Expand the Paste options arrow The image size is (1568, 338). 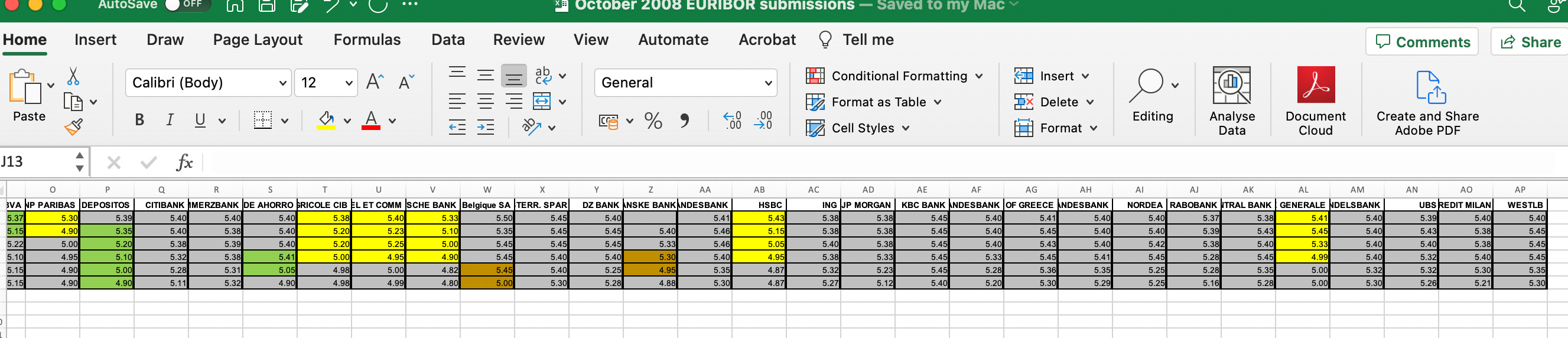click(51, 85)
